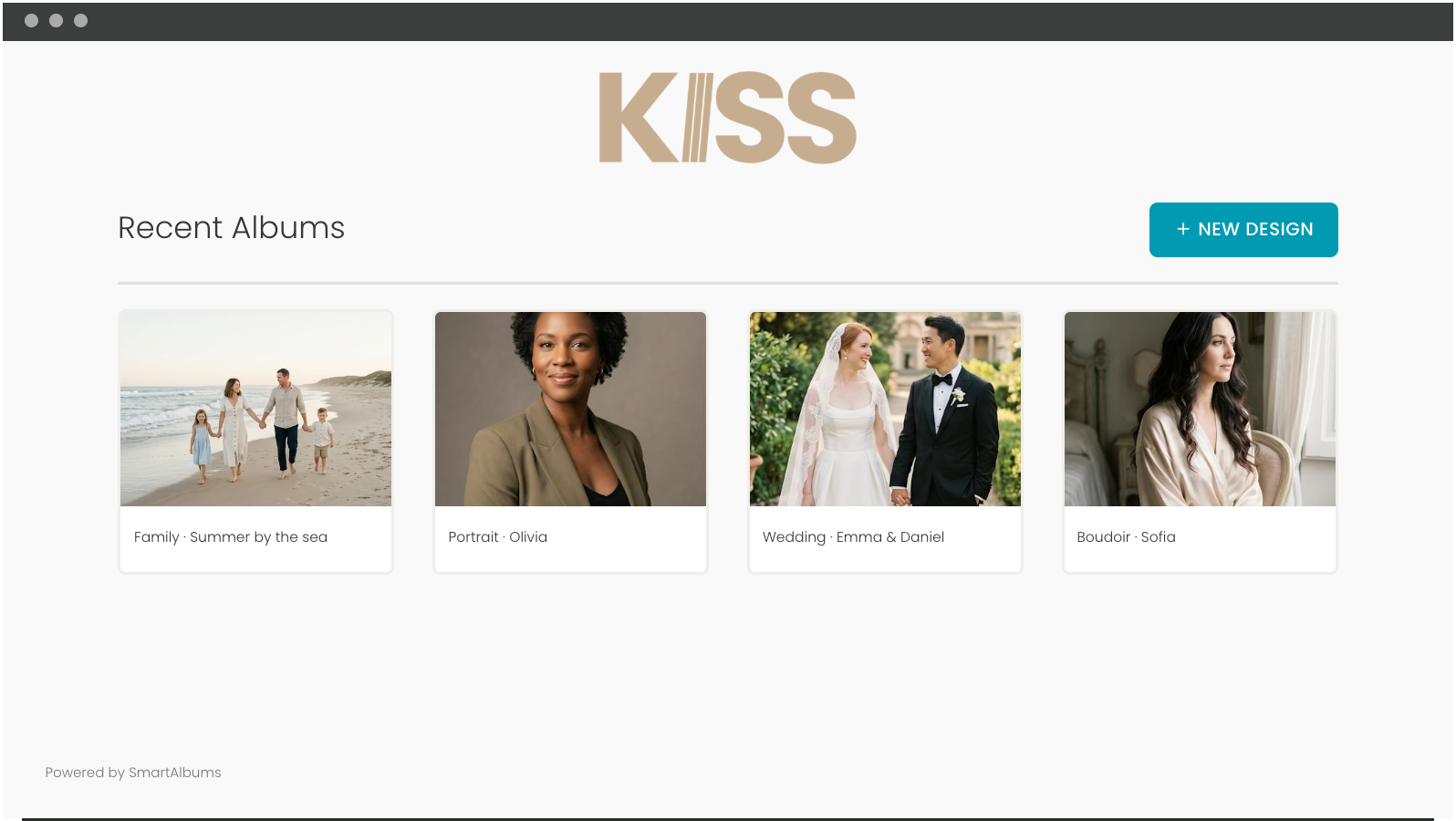Select the 'Boudoir · Sofia' album title
This screenshot has height=821, width=1456.
point(1126,537)
